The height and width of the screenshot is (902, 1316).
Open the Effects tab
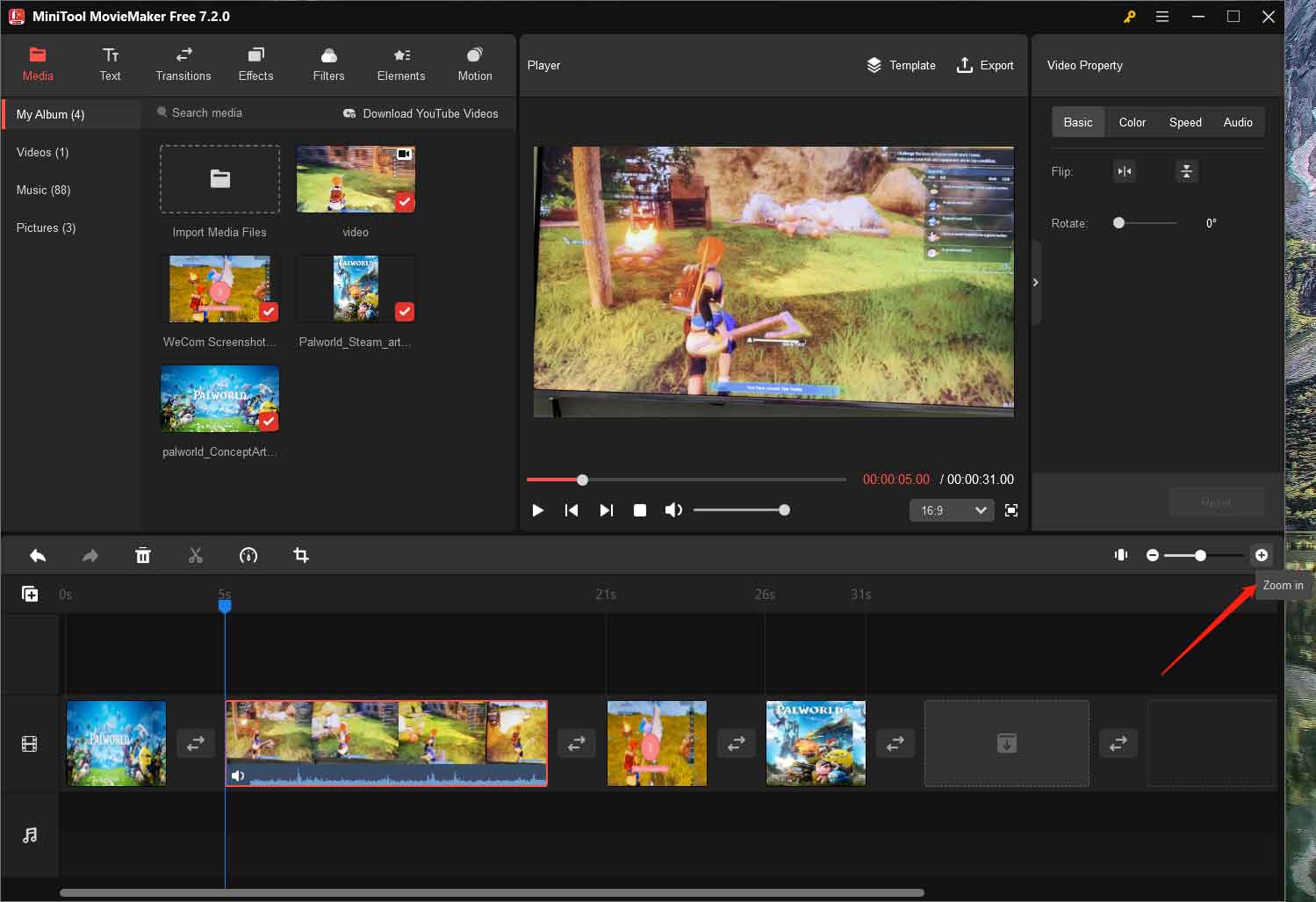pyautogui.click(x=255, y=65)
